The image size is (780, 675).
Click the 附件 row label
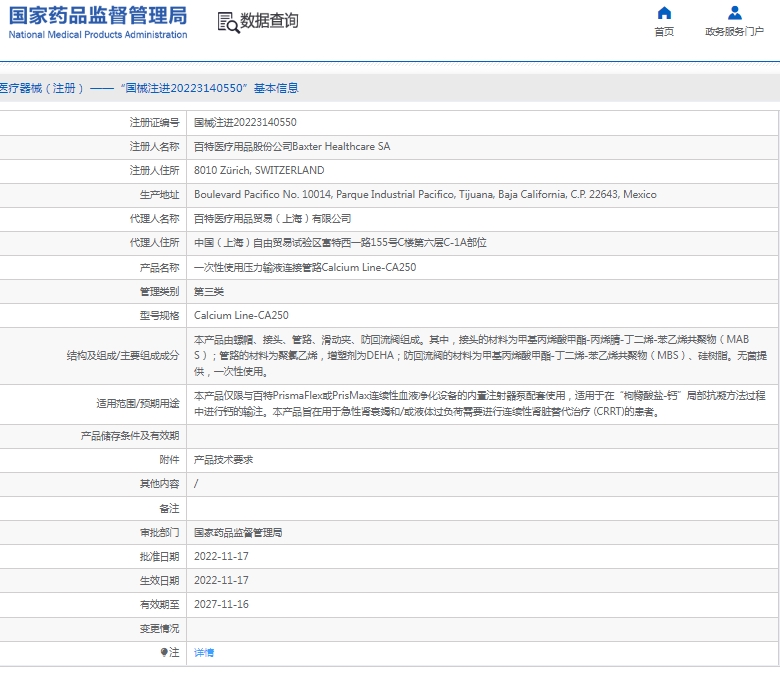click(169, 460)
